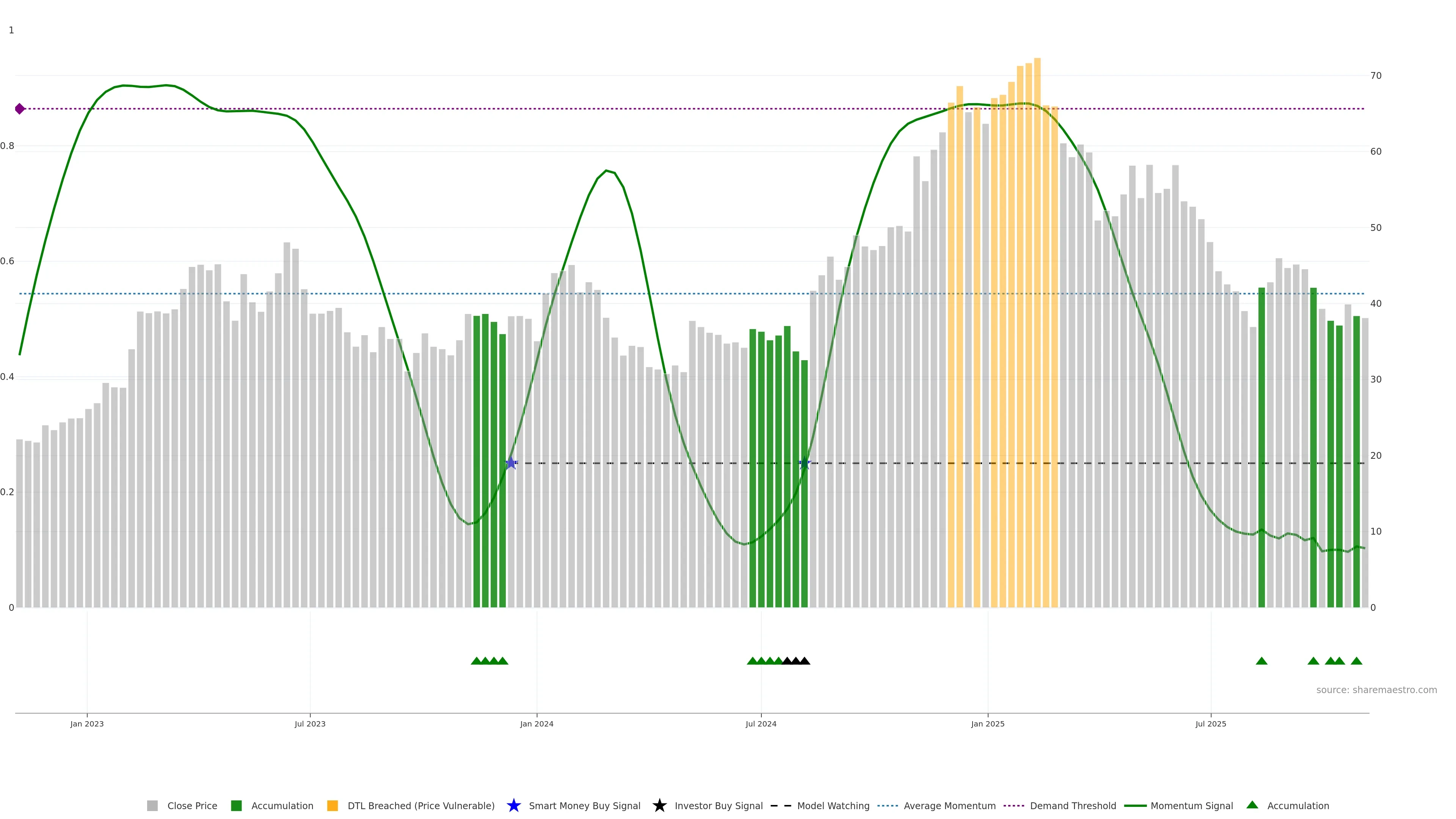Click the Jul 2023 axis label
The width and height of the screenshot is (1456, 819).
pyautogui.click(x=310, y=723)
